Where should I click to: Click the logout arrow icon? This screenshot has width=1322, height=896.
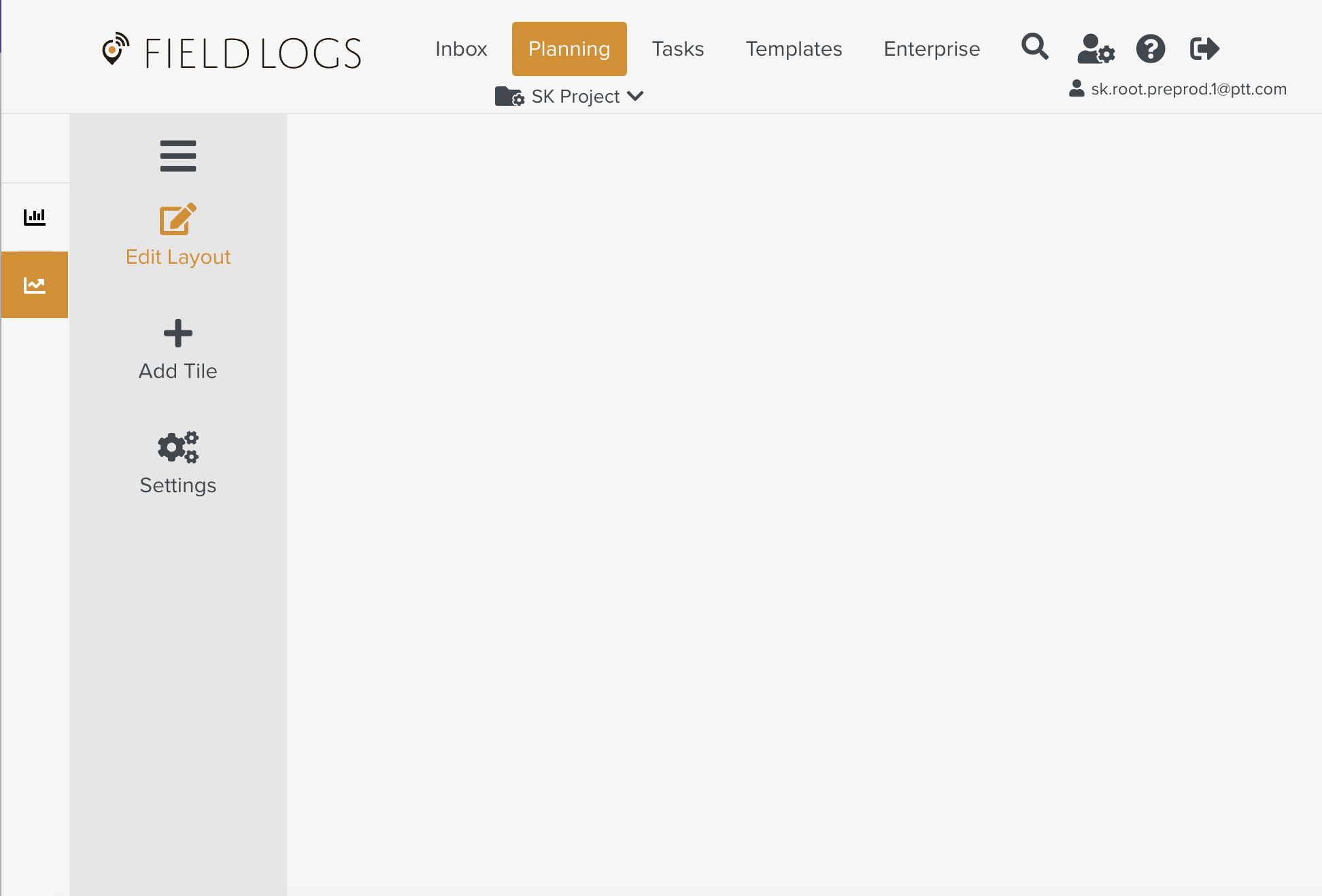click(1204, 49)
